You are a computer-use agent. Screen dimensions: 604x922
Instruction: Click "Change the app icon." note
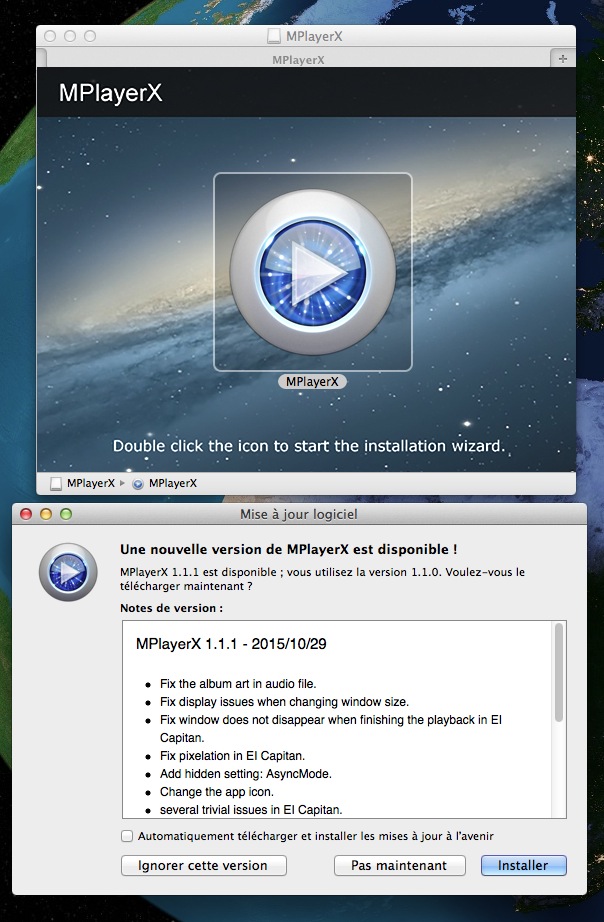(x=217, y=791)
